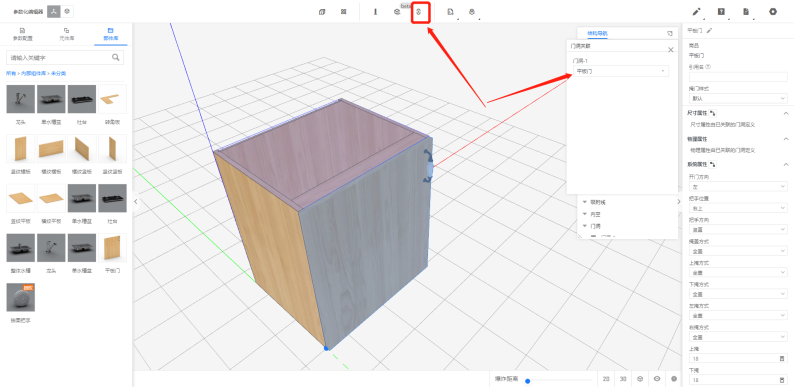This screenshot has width=794, height=387.
Task: Open the 元件库 tab
Action: (x=66, y=34)
